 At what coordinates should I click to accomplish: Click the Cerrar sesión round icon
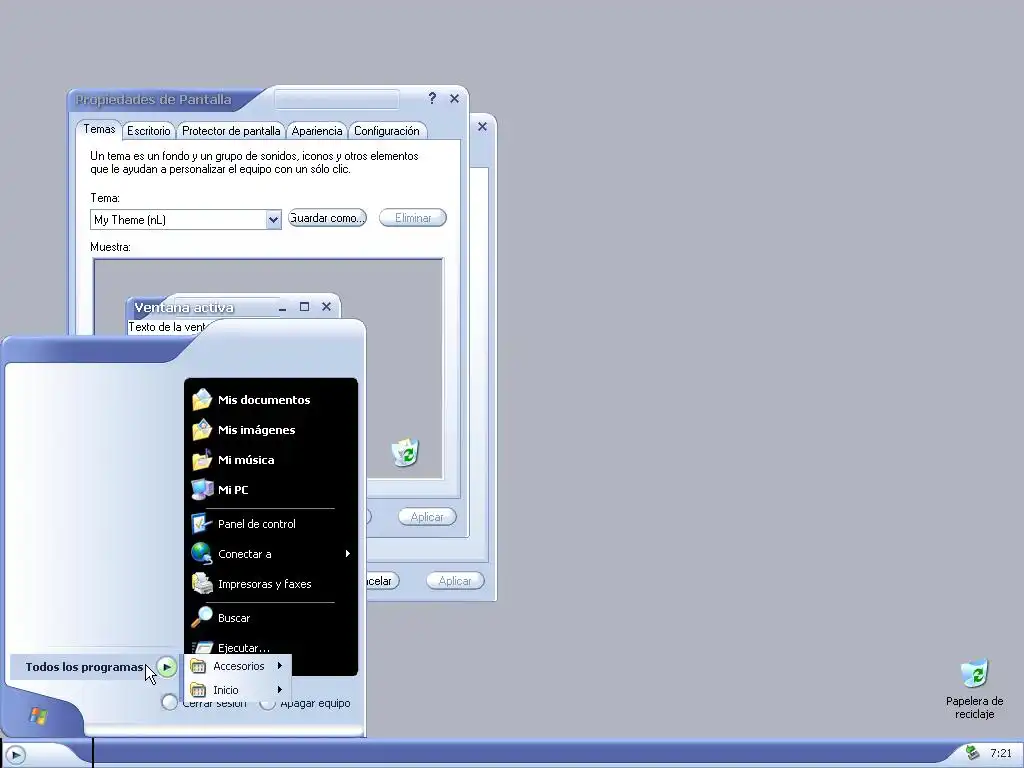click(x=169, y=703)
